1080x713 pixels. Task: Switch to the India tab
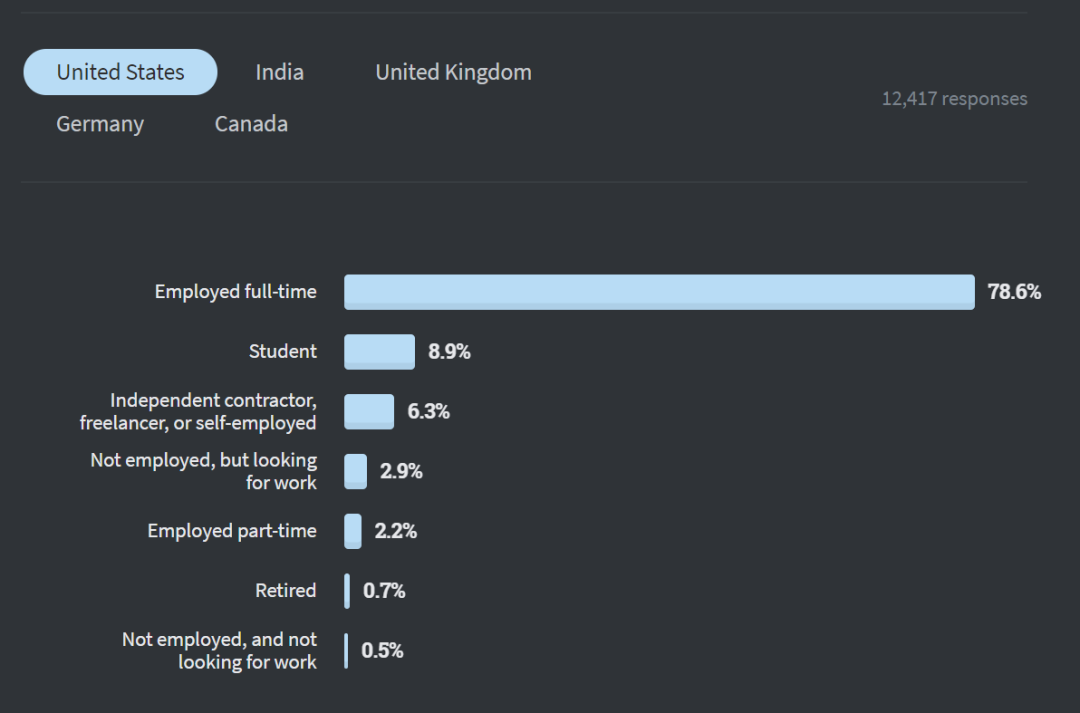pos(279,72)
